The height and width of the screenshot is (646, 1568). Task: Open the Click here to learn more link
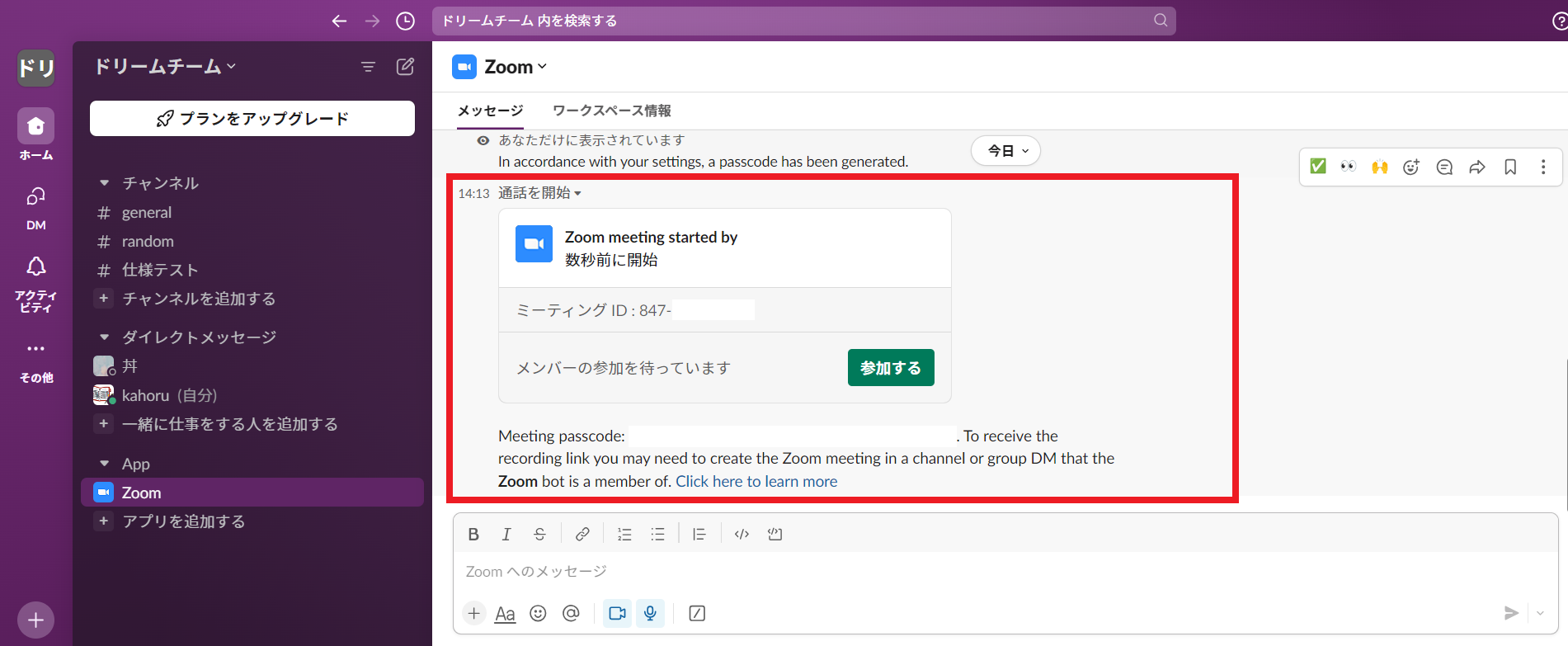coord(756,482)
